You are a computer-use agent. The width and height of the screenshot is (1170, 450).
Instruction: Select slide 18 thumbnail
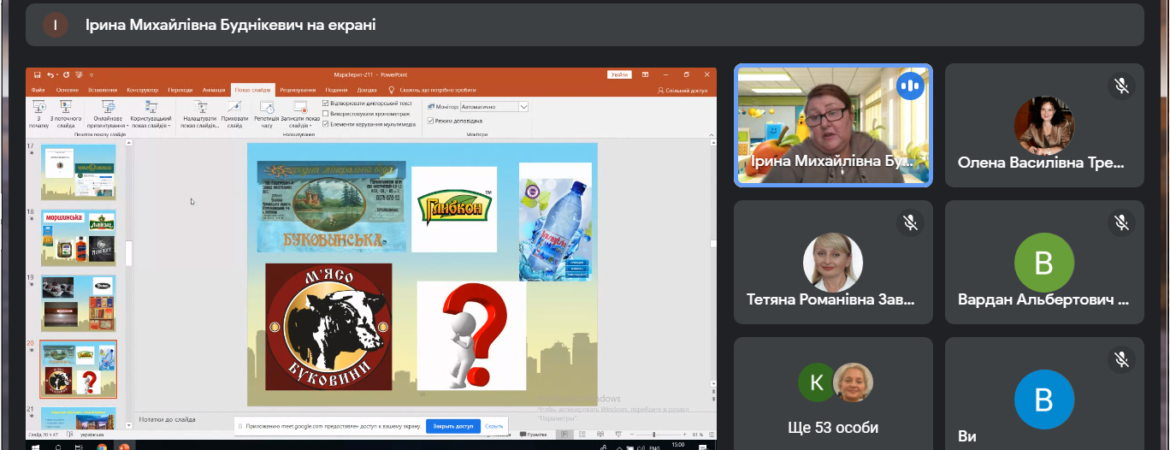point(78,237)
